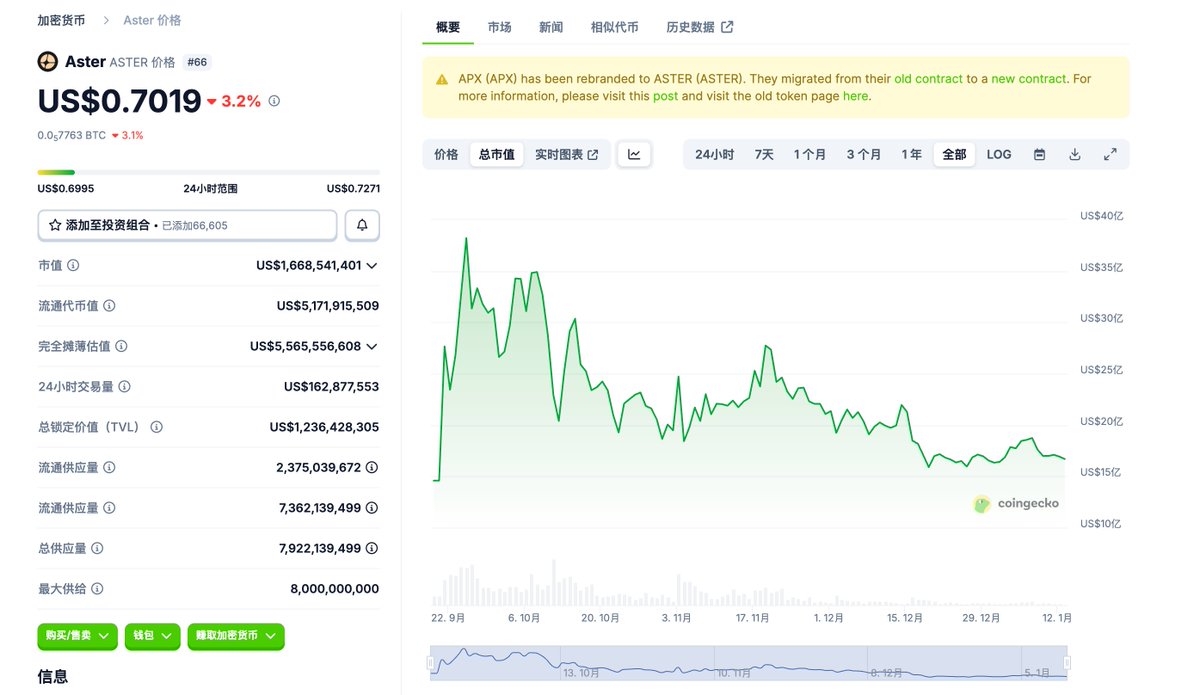Open the 钱包 dropdown button
Viewport: 1200px width, 695px height.
coord(152,636)
